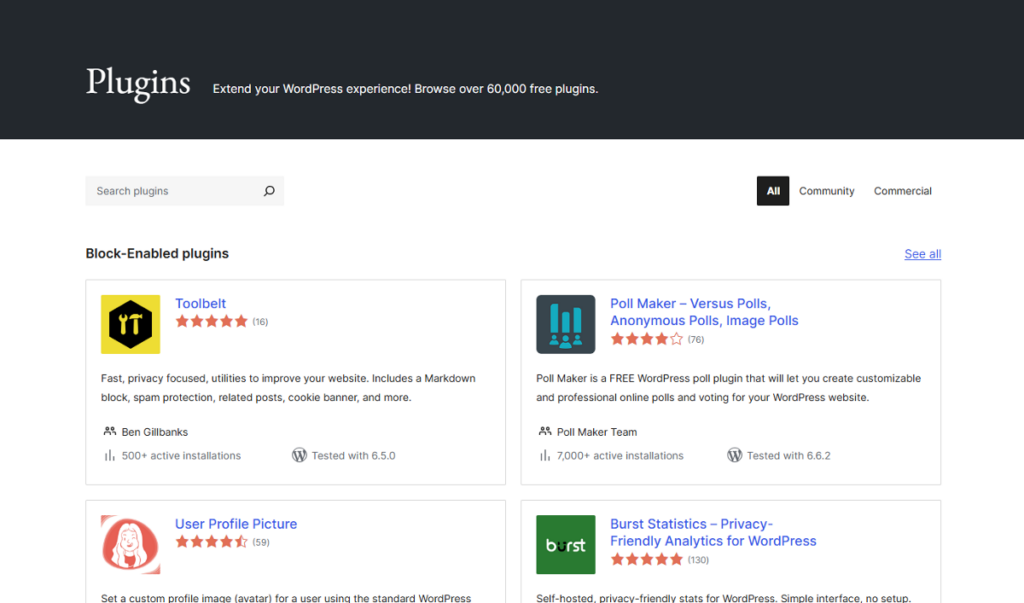1024x603 pixels.
Task: Click the bar chart icon beside 500+ active installations
Action: point(109,455)
